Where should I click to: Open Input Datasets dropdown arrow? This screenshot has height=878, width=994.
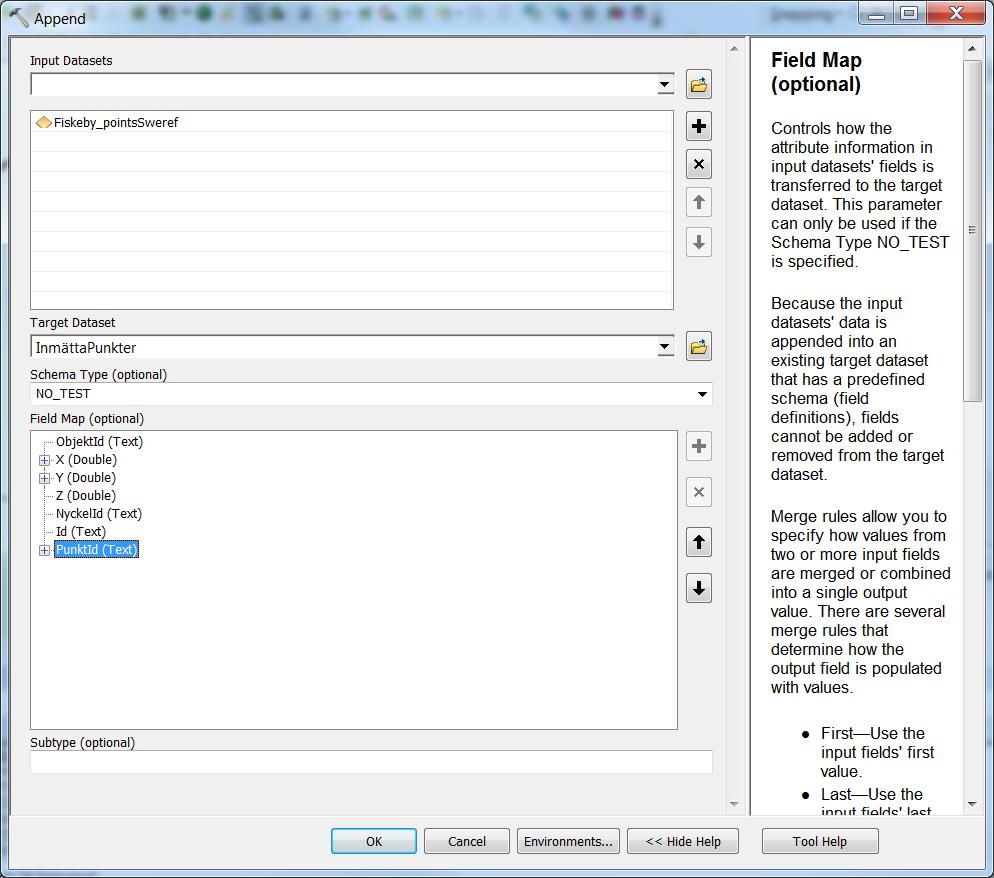664,84
